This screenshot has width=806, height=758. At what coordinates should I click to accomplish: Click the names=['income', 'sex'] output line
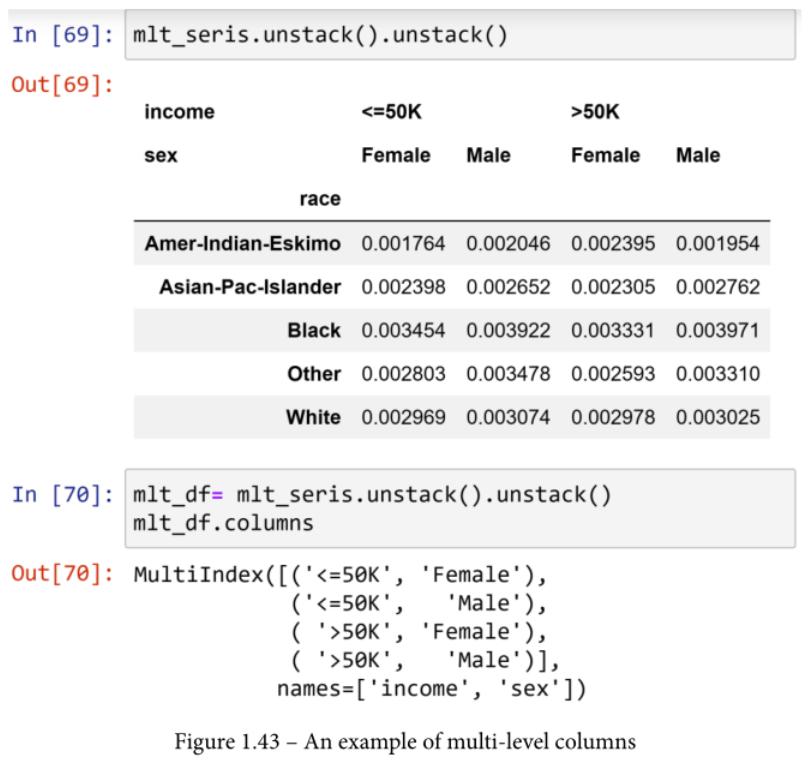(431, 689)
